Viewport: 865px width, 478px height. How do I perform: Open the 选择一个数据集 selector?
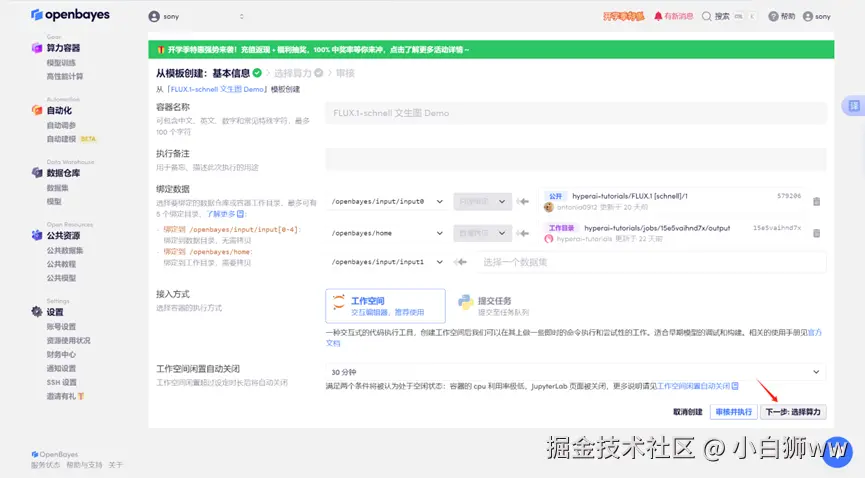click(x=651, y=262)
